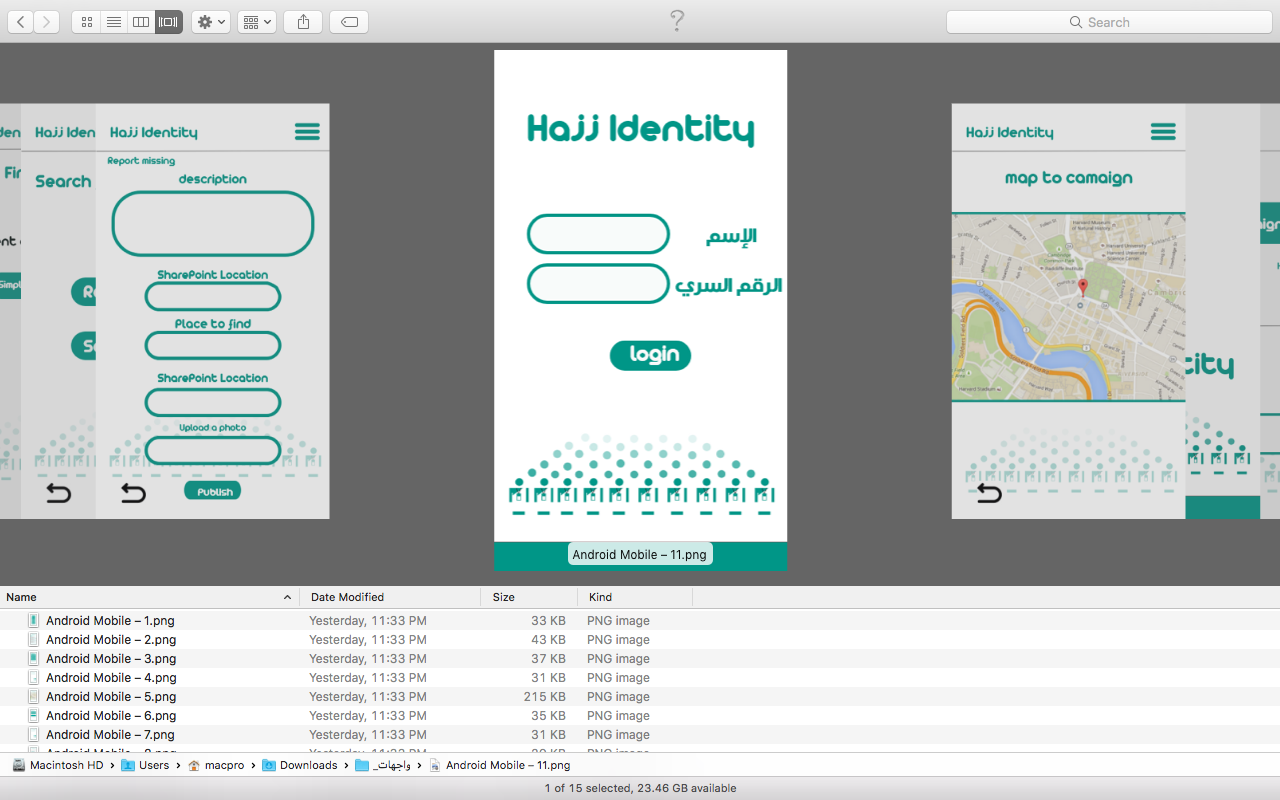Select the Report missing cover flow preview

point(212,311)
